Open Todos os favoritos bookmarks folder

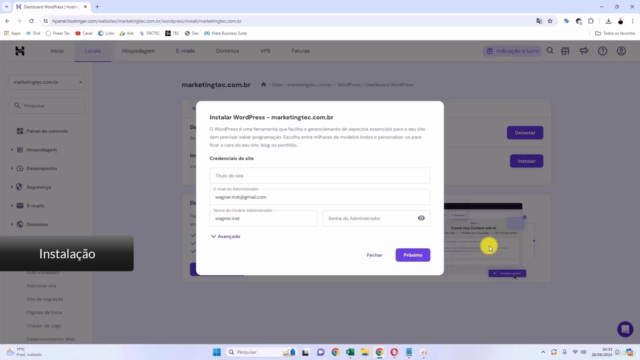(615, 33)
